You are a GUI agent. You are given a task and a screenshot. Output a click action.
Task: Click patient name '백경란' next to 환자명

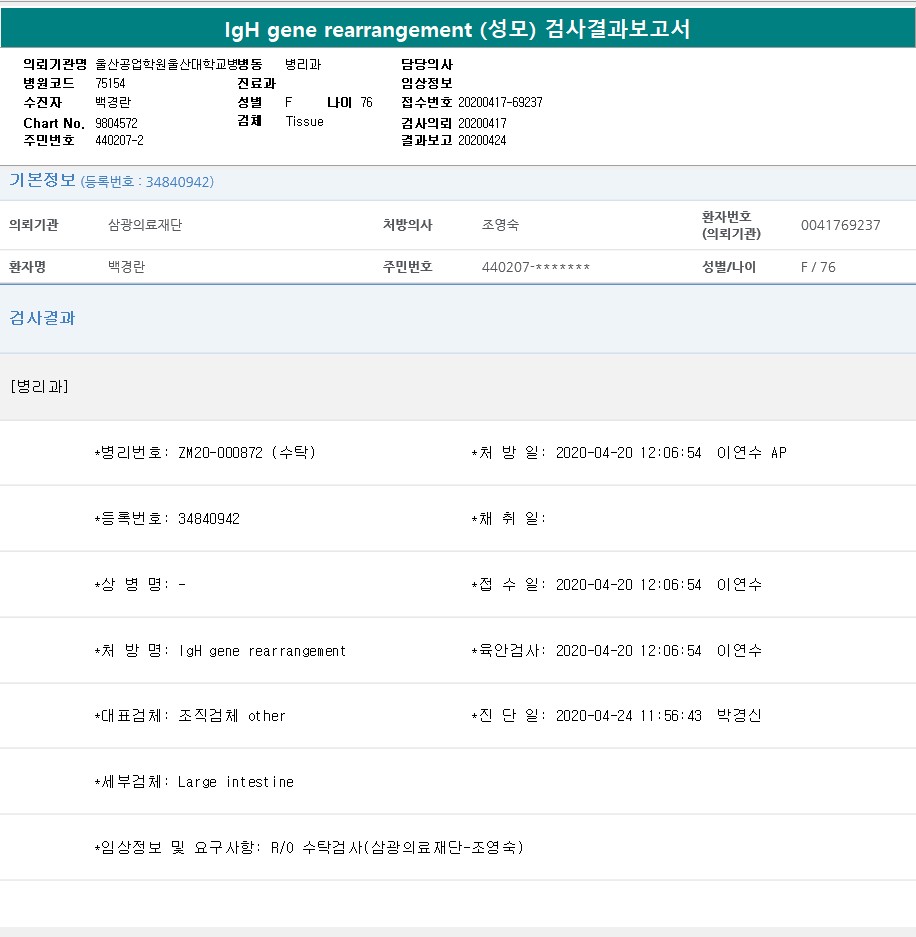(x=126, y=267)
